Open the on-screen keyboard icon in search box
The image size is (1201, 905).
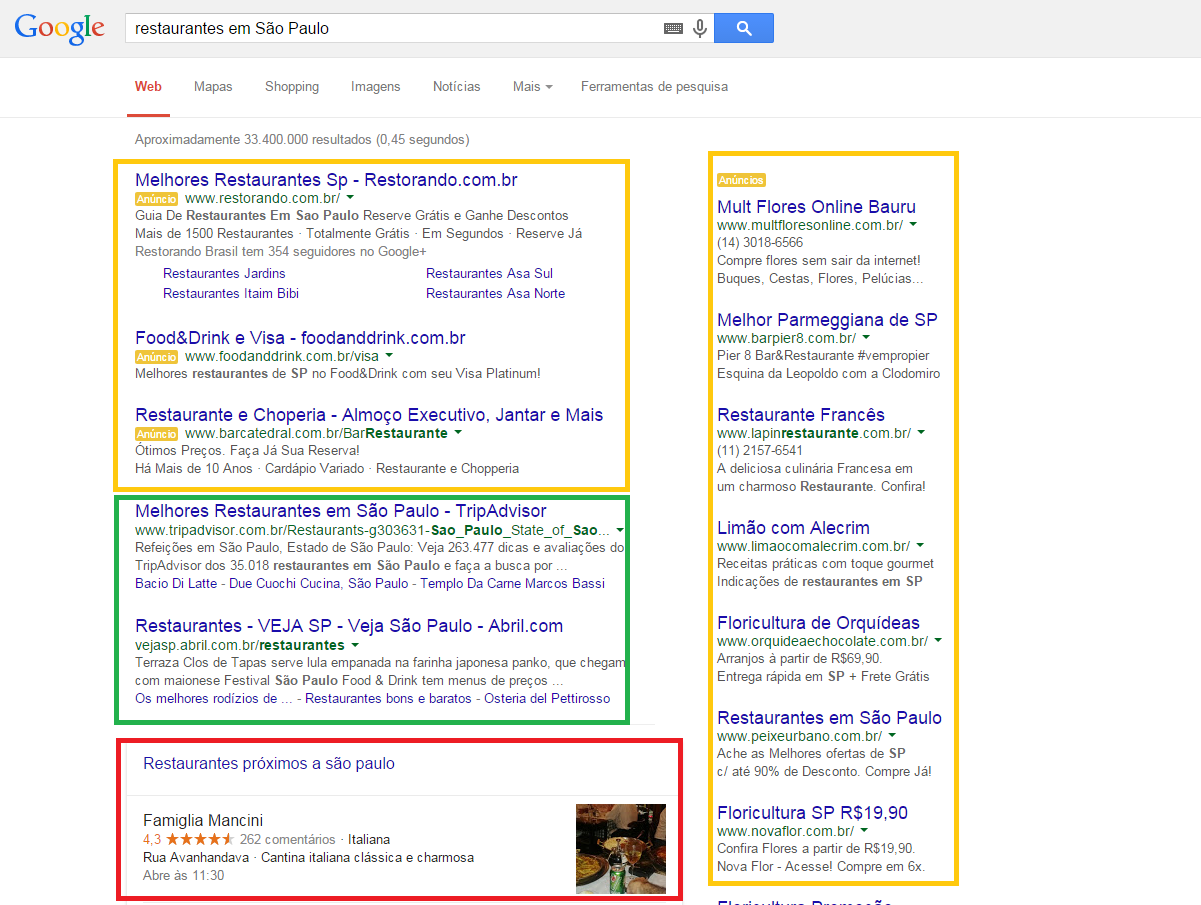click(x=673, y=28)
